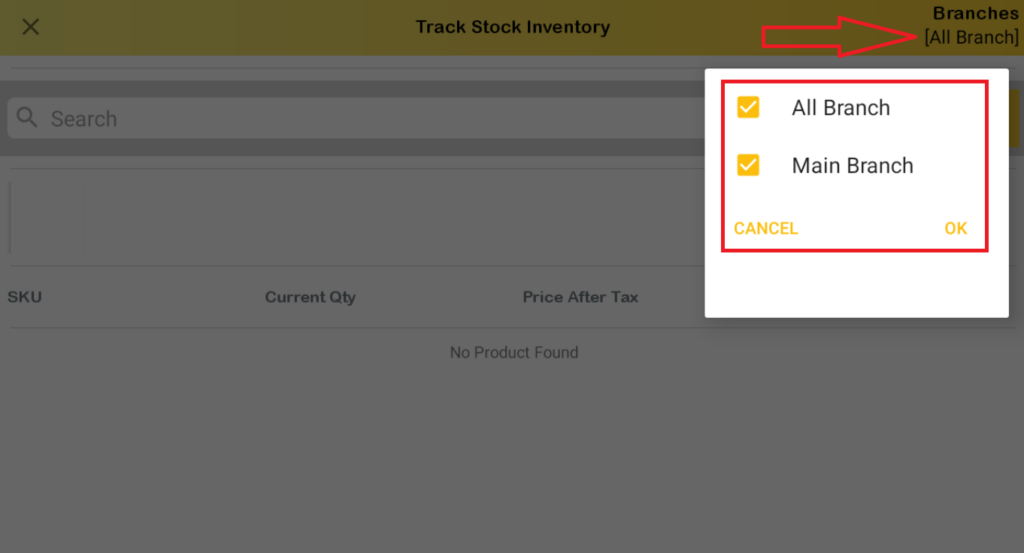Sort by the SKU column header
Image resolution: width=1024 pixels, height=553 pixels.
point(25,297)
